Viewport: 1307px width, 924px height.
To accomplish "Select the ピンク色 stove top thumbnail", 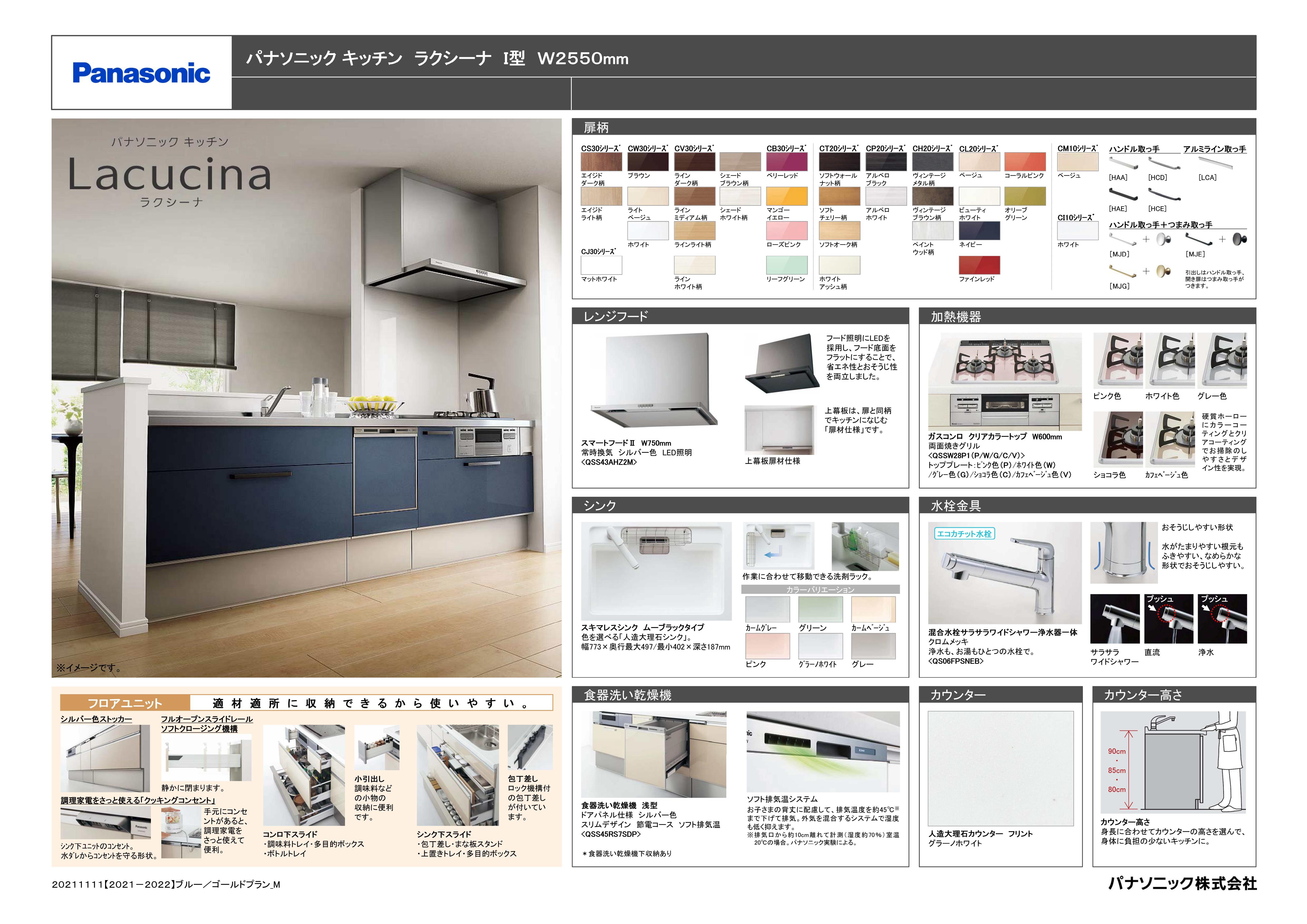I will [1118, 361].
